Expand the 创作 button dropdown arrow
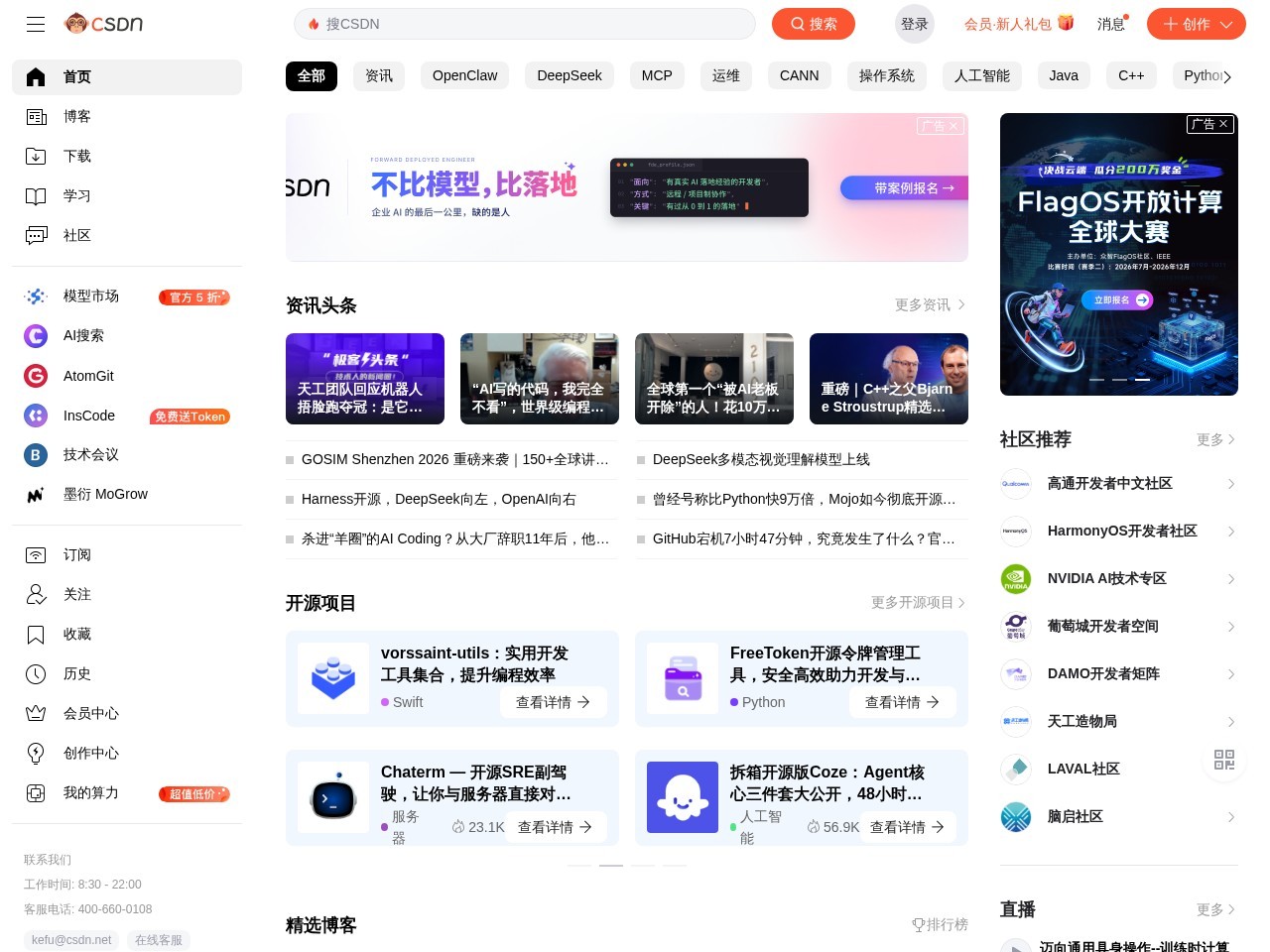The height and width of the screenshot is (952, 1270). pos(1226,24)
